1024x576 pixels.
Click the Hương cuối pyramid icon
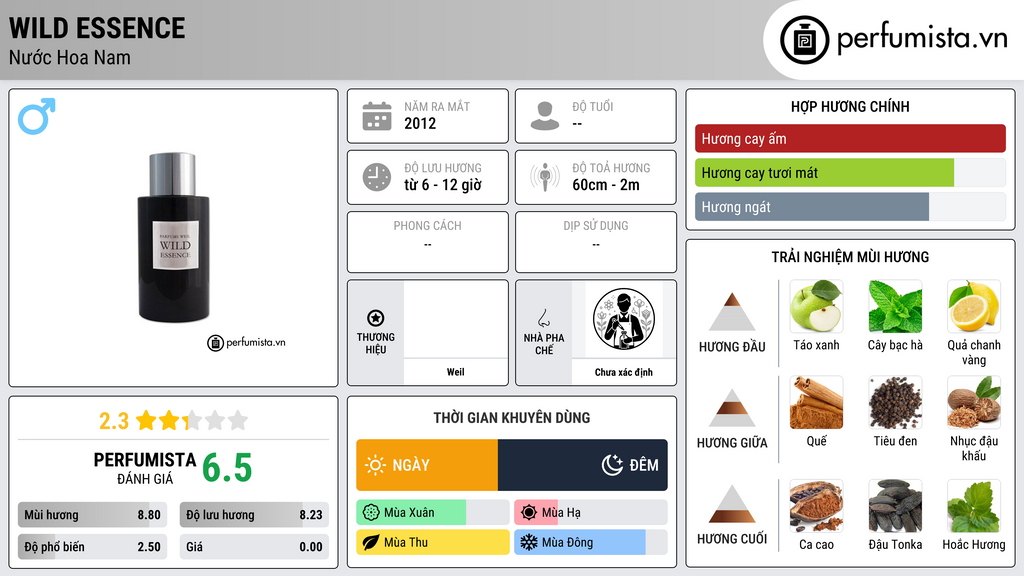pos(732,504)
